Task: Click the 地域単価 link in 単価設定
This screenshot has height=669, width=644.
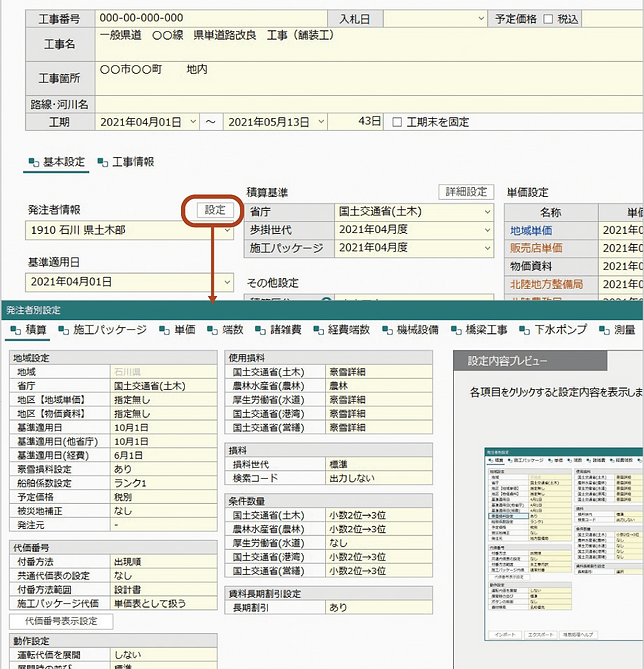Action: (x=531, y=231)
